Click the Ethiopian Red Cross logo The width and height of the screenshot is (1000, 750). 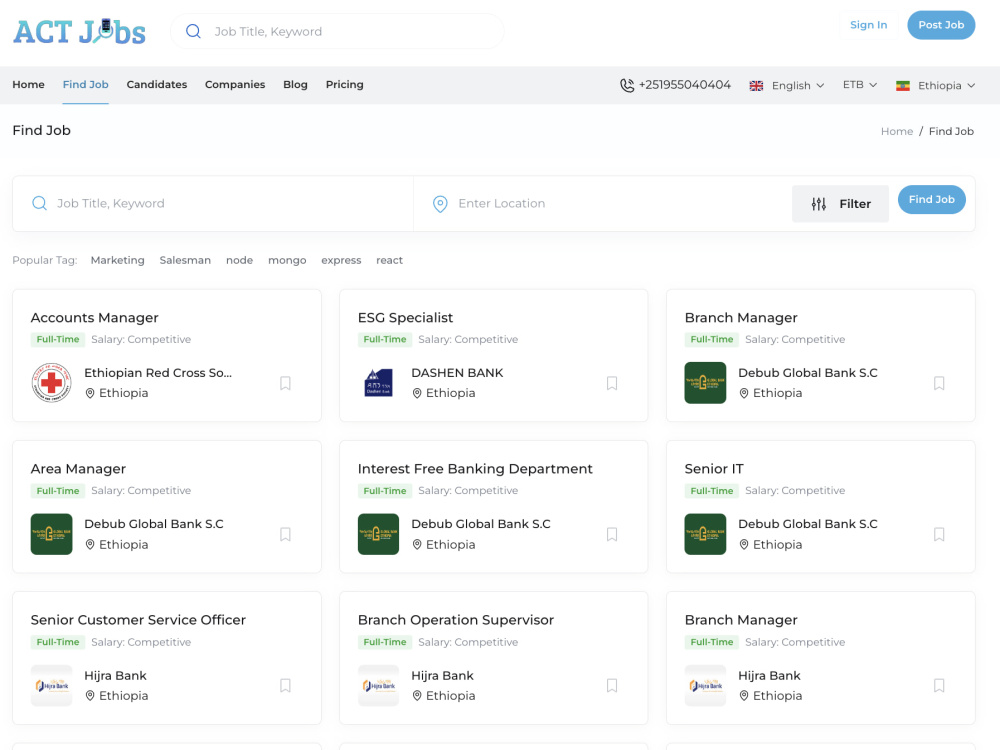point(52,383)
